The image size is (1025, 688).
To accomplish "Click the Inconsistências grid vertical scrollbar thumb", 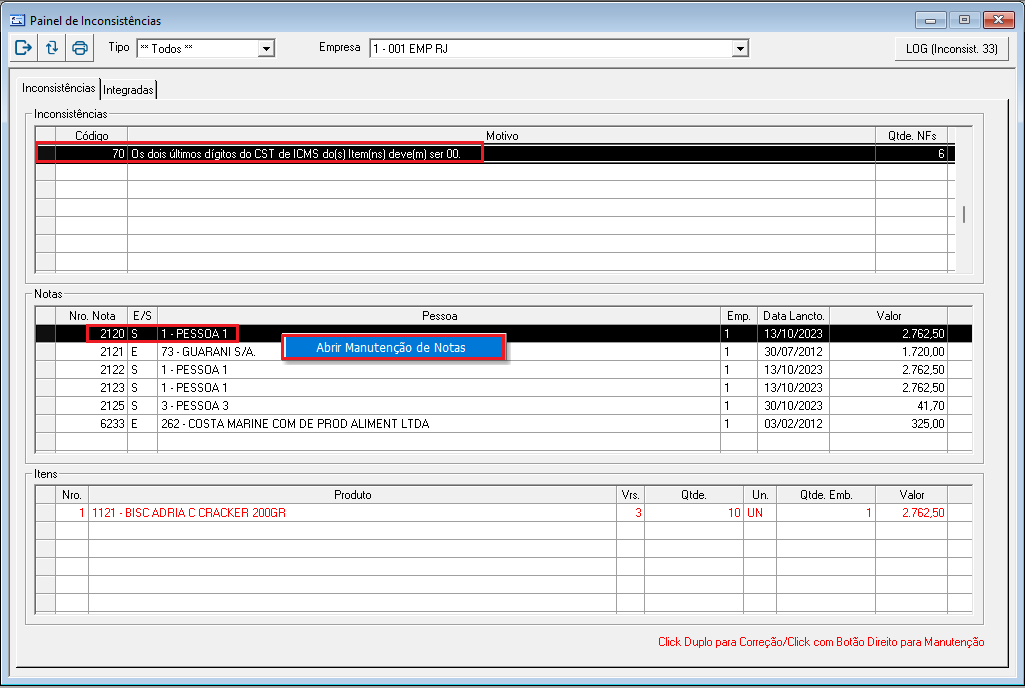I will coord(964,214).
